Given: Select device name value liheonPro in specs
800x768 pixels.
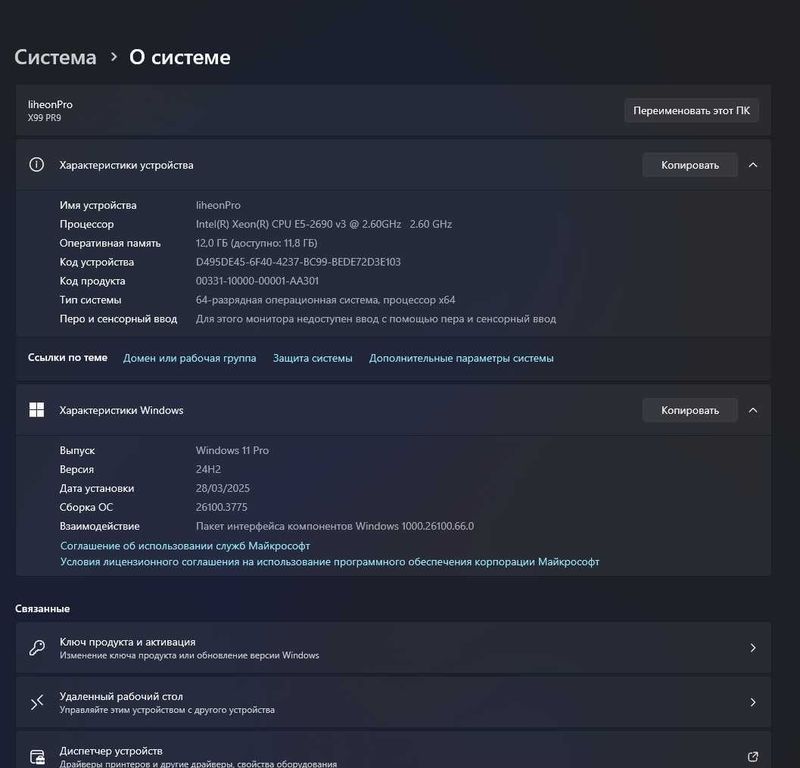Looking at the screenshot, I should tap(218, 205).
